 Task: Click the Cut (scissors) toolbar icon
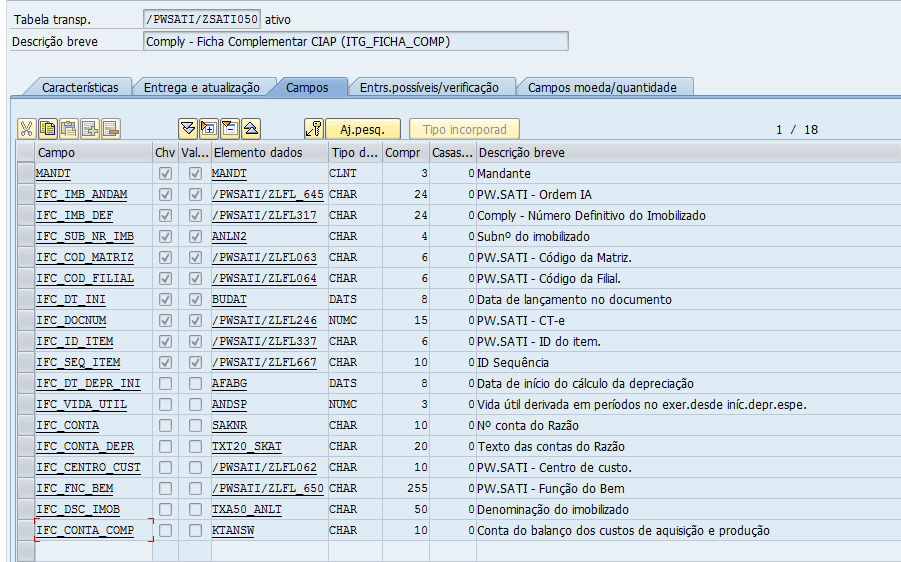[x=27, y=129]
